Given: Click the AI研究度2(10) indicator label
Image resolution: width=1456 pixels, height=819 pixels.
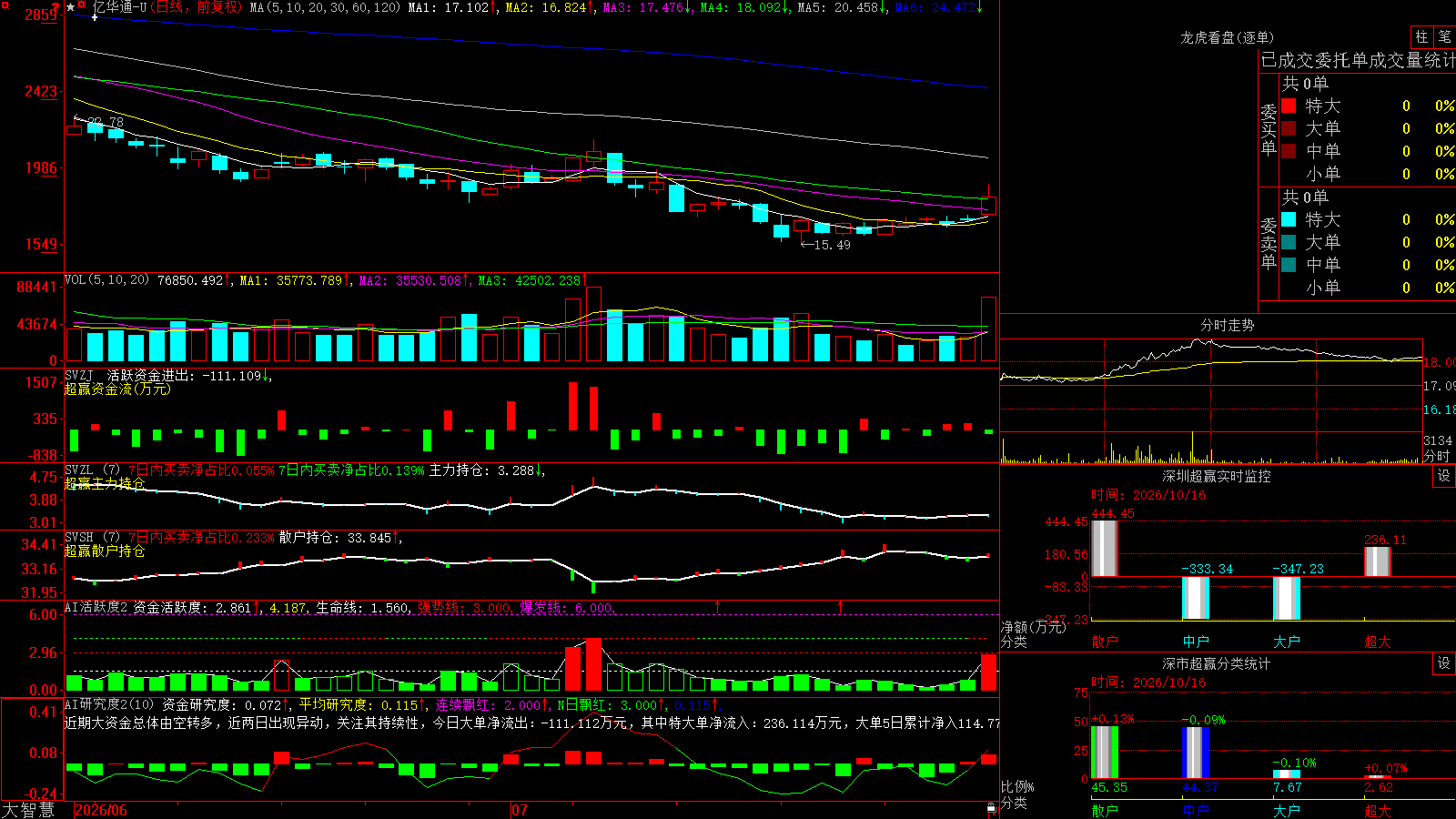Looking at the screenshot, I should coord(109,704).
